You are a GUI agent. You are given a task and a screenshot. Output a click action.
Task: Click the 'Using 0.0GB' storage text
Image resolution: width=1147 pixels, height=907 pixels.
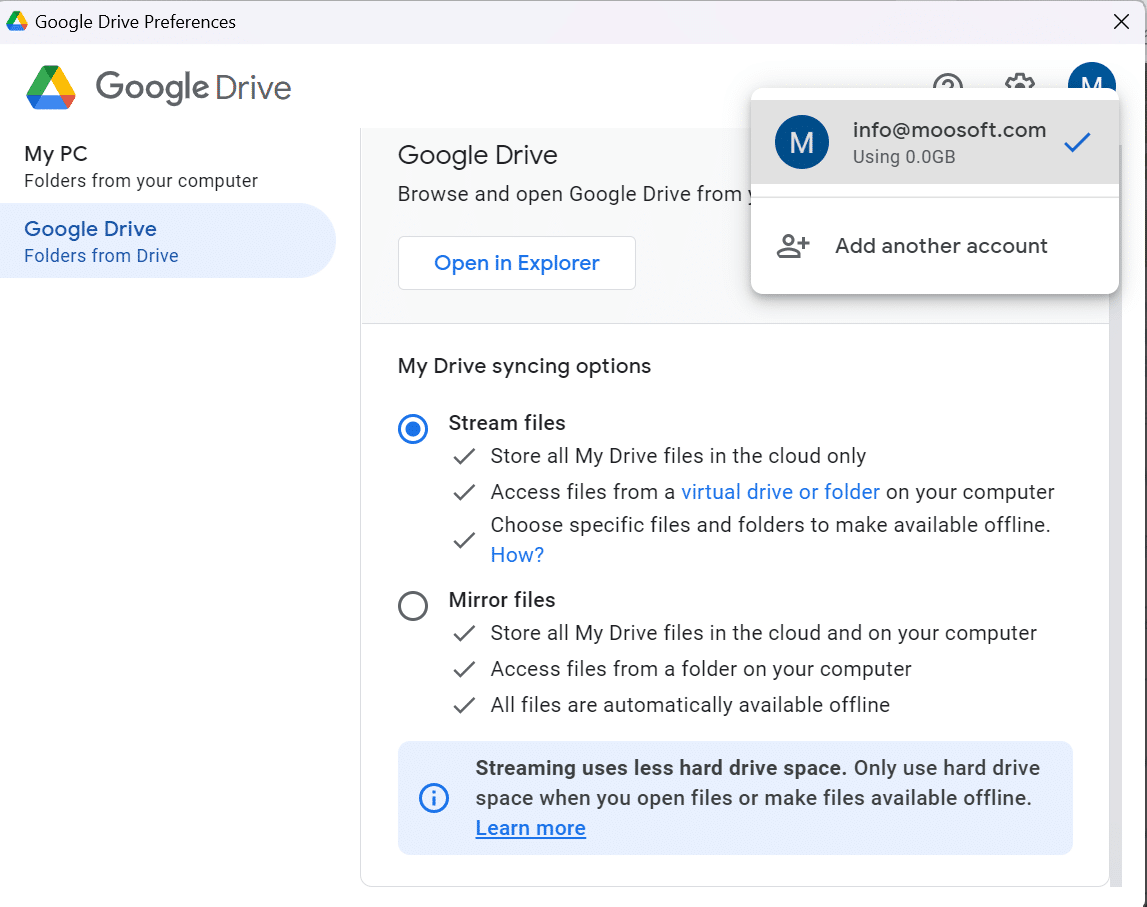[903, 157]
